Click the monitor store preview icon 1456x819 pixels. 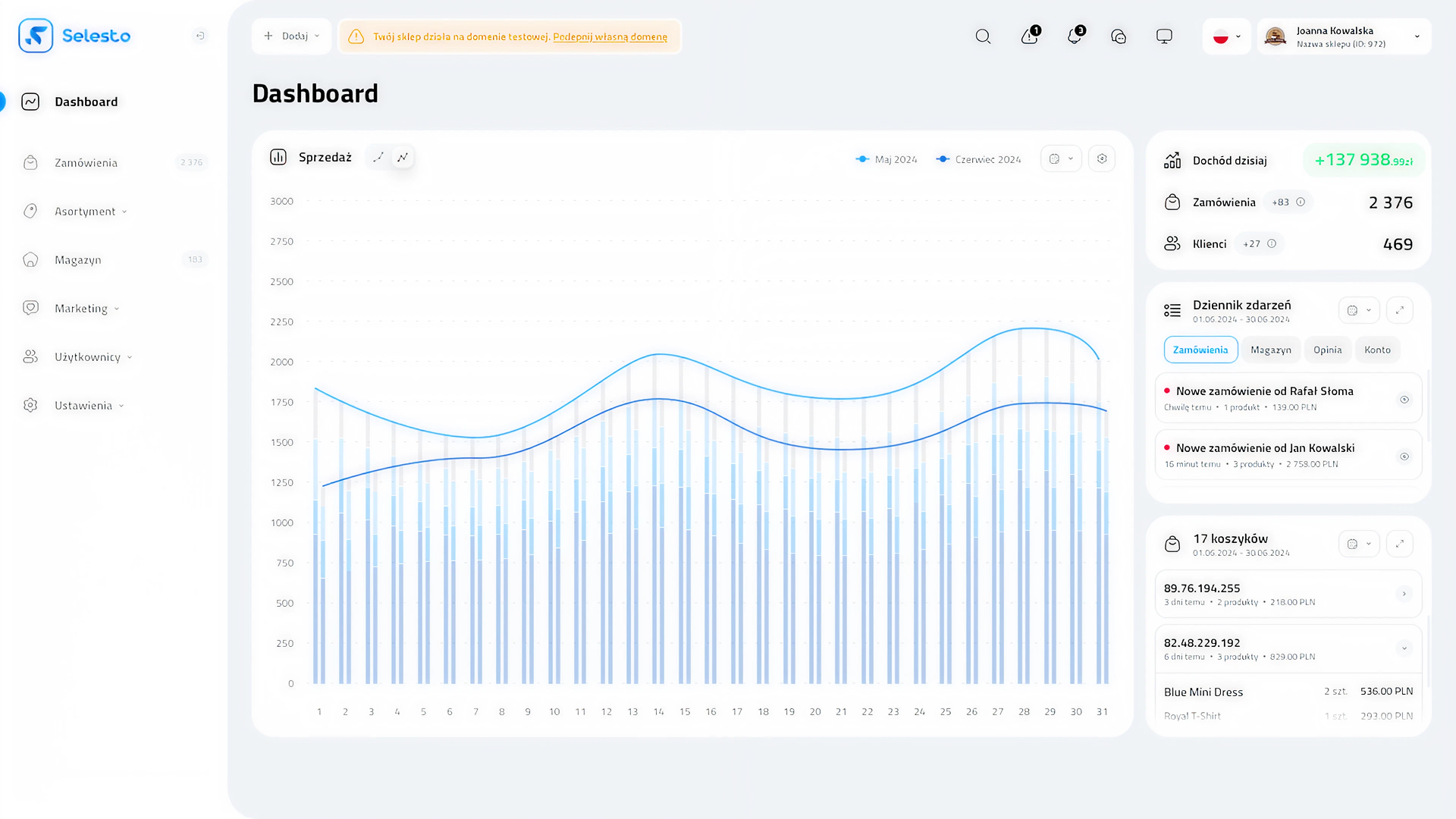1164,36
